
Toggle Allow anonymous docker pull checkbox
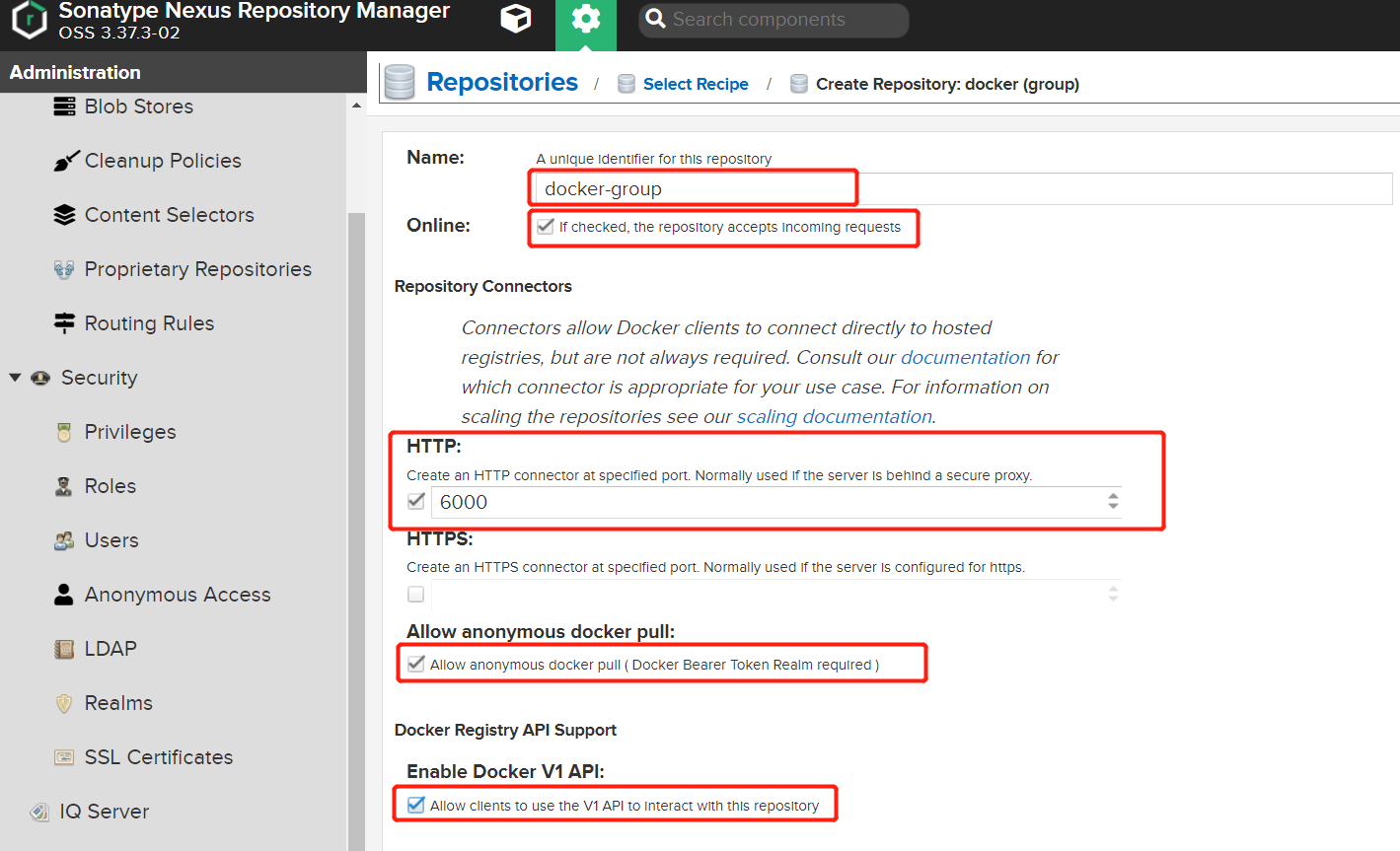(x=416, y=664)
